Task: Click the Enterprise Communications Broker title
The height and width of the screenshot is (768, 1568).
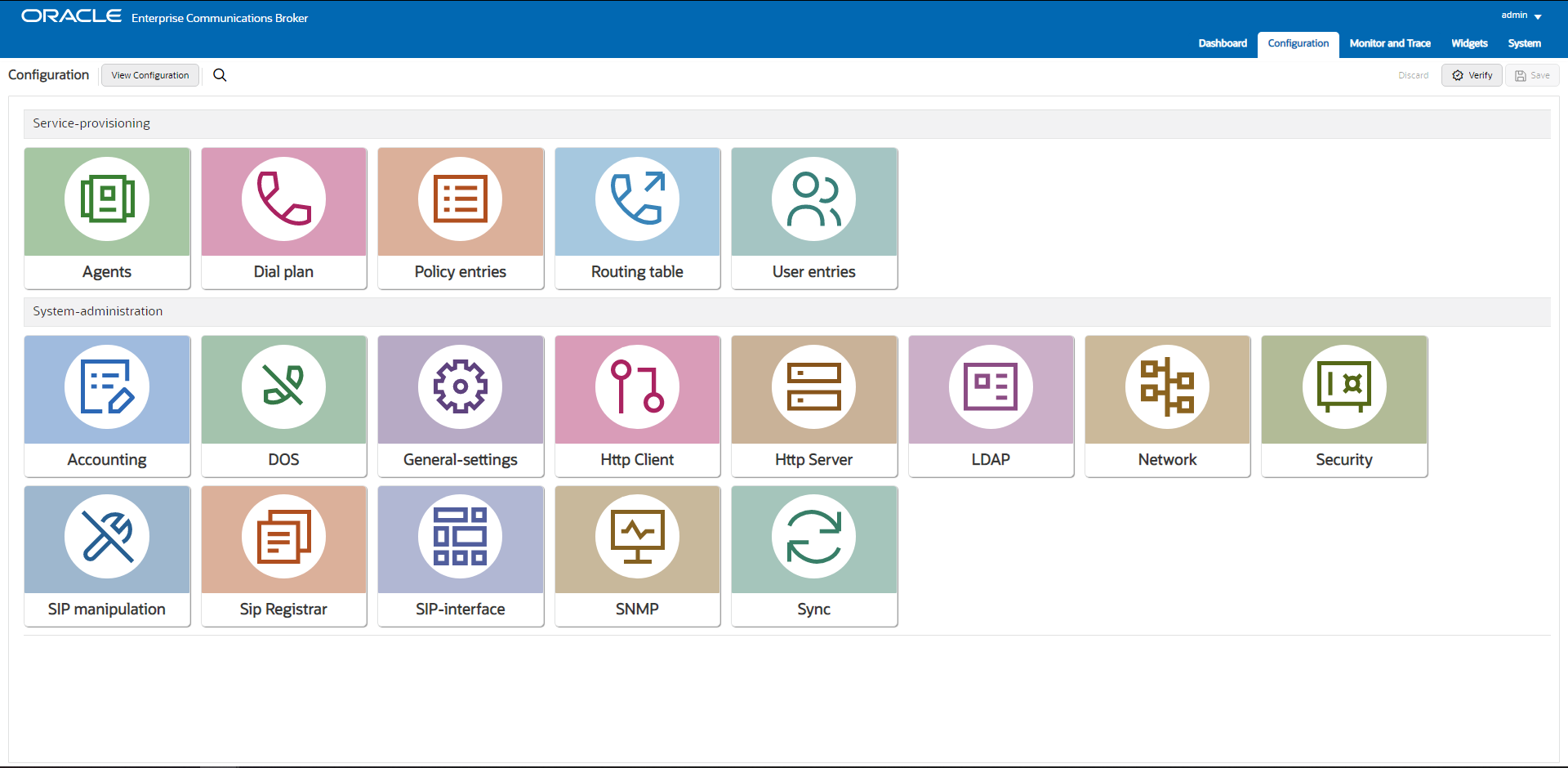Action: (x=220, y=18)
